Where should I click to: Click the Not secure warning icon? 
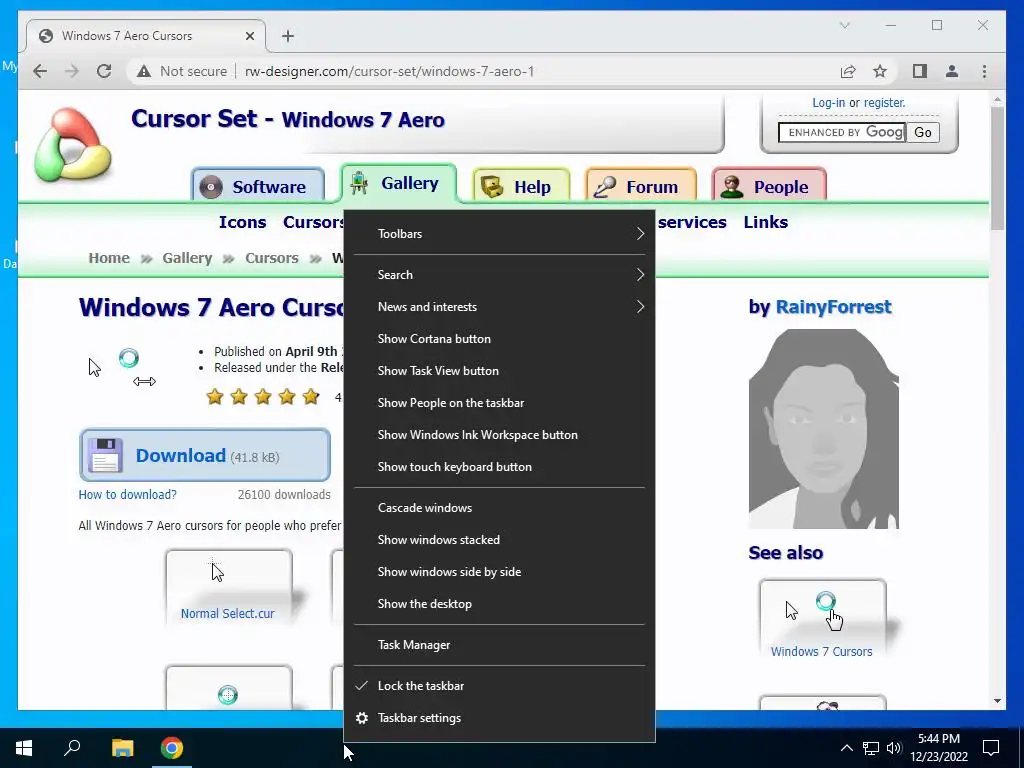click(144, 71)
